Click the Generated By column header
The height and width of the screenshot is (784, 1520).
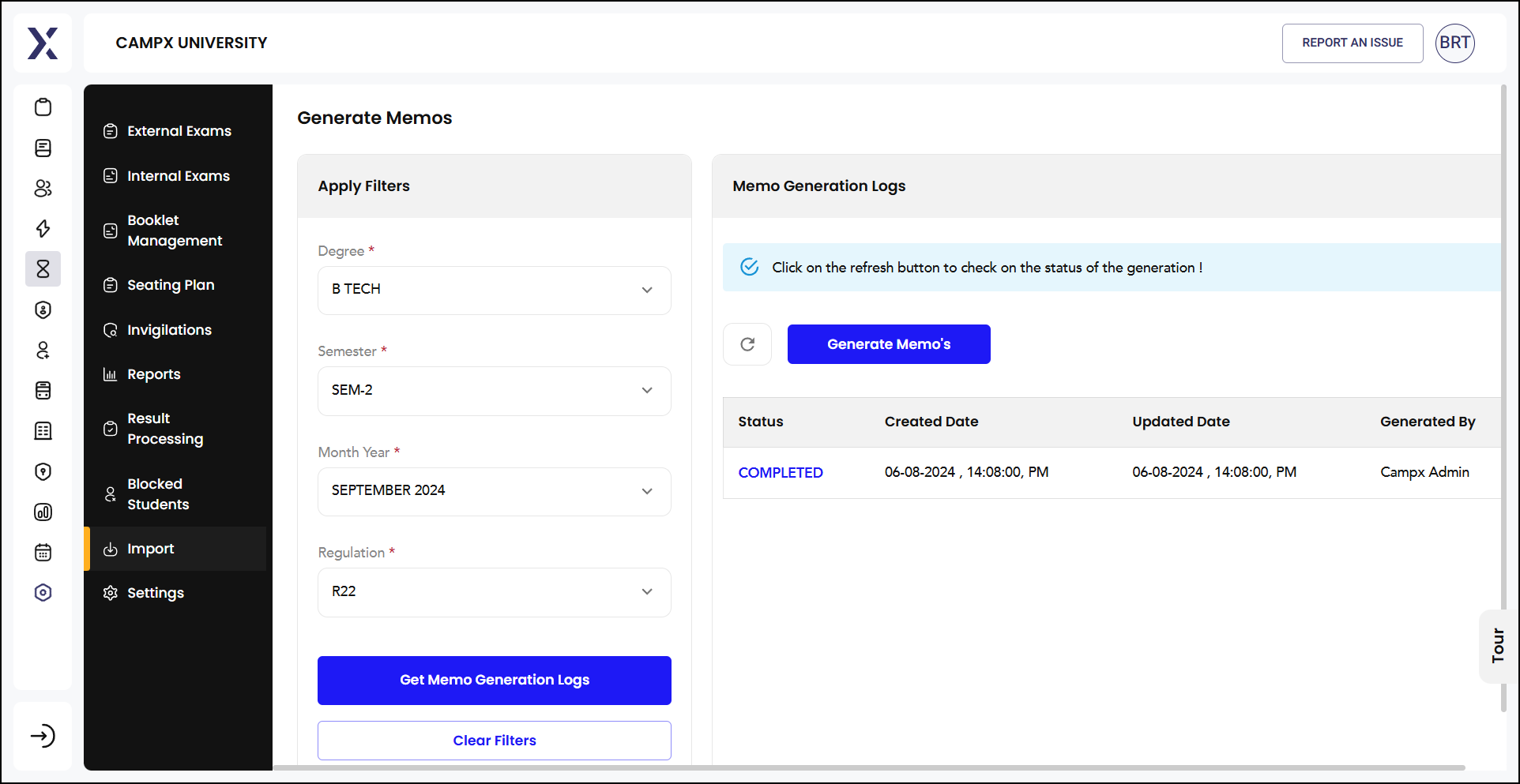coord(1428,422)
